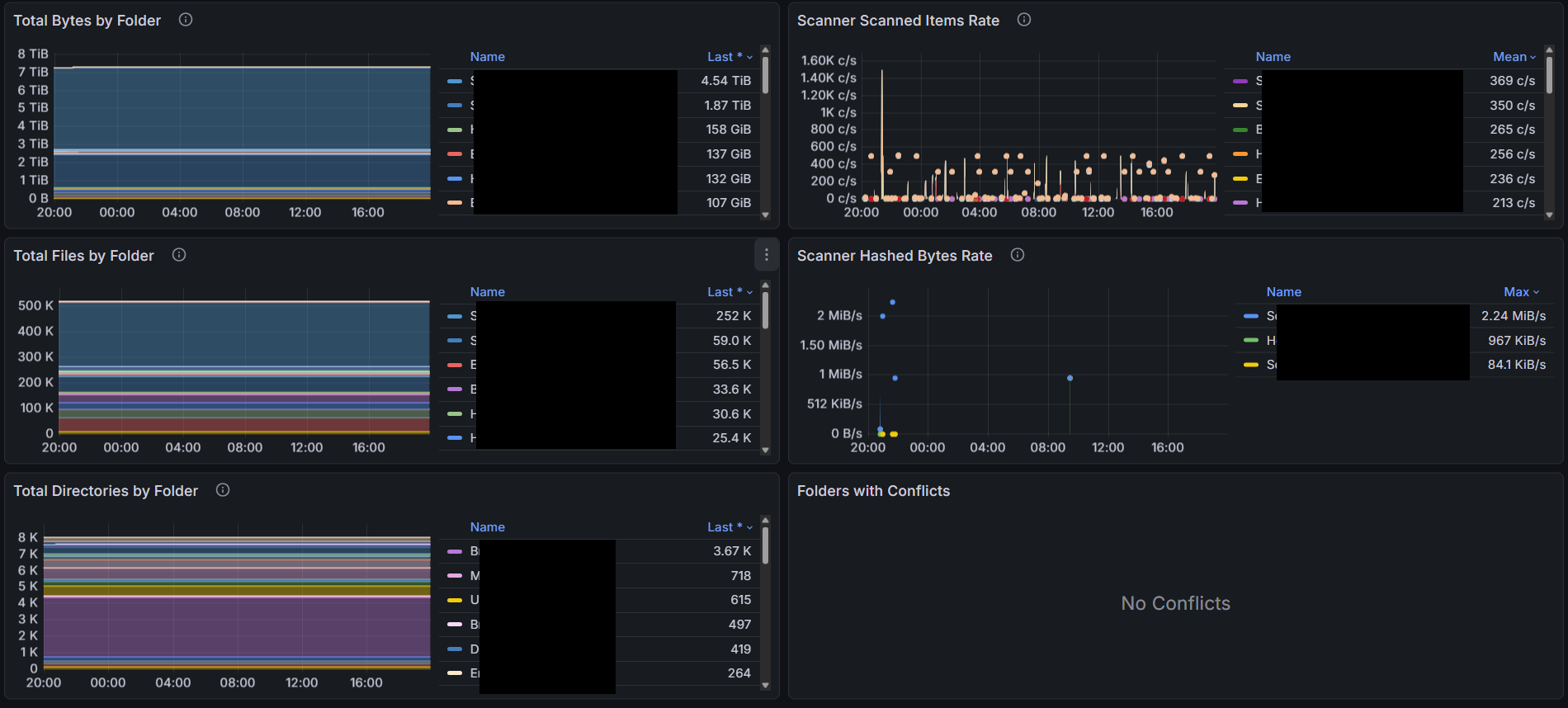Sort Scanned Items legend by Mean column

[x=1514, y=57]
